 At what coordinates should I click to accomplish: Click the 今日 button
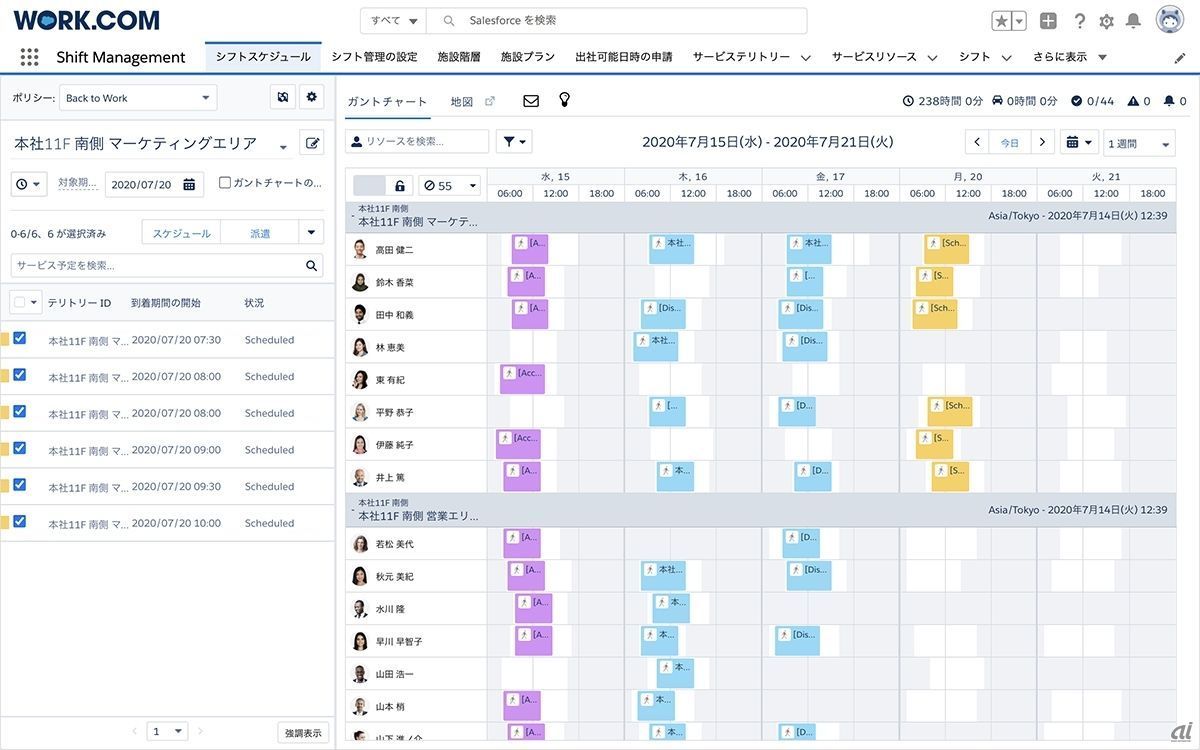1010,143
